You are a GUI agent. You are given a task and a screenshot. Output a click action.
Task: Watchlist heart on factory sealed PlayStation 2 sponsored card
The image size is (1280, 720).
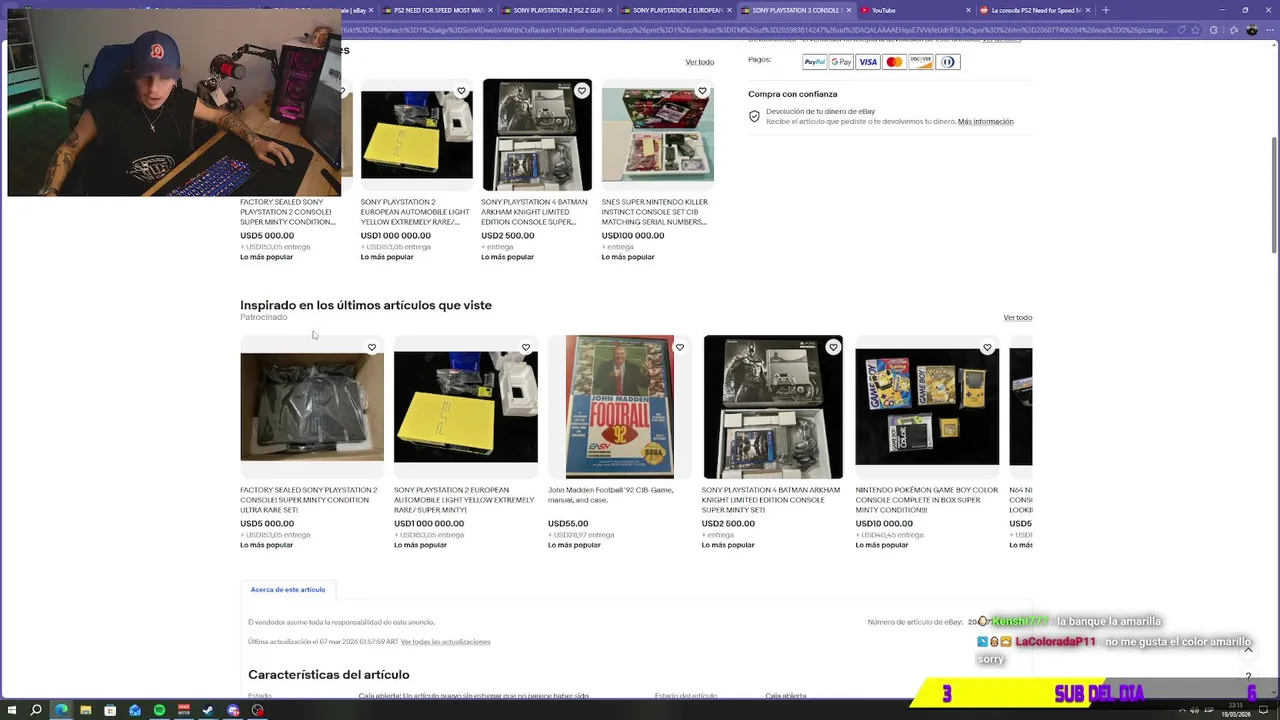click(372, 347)
